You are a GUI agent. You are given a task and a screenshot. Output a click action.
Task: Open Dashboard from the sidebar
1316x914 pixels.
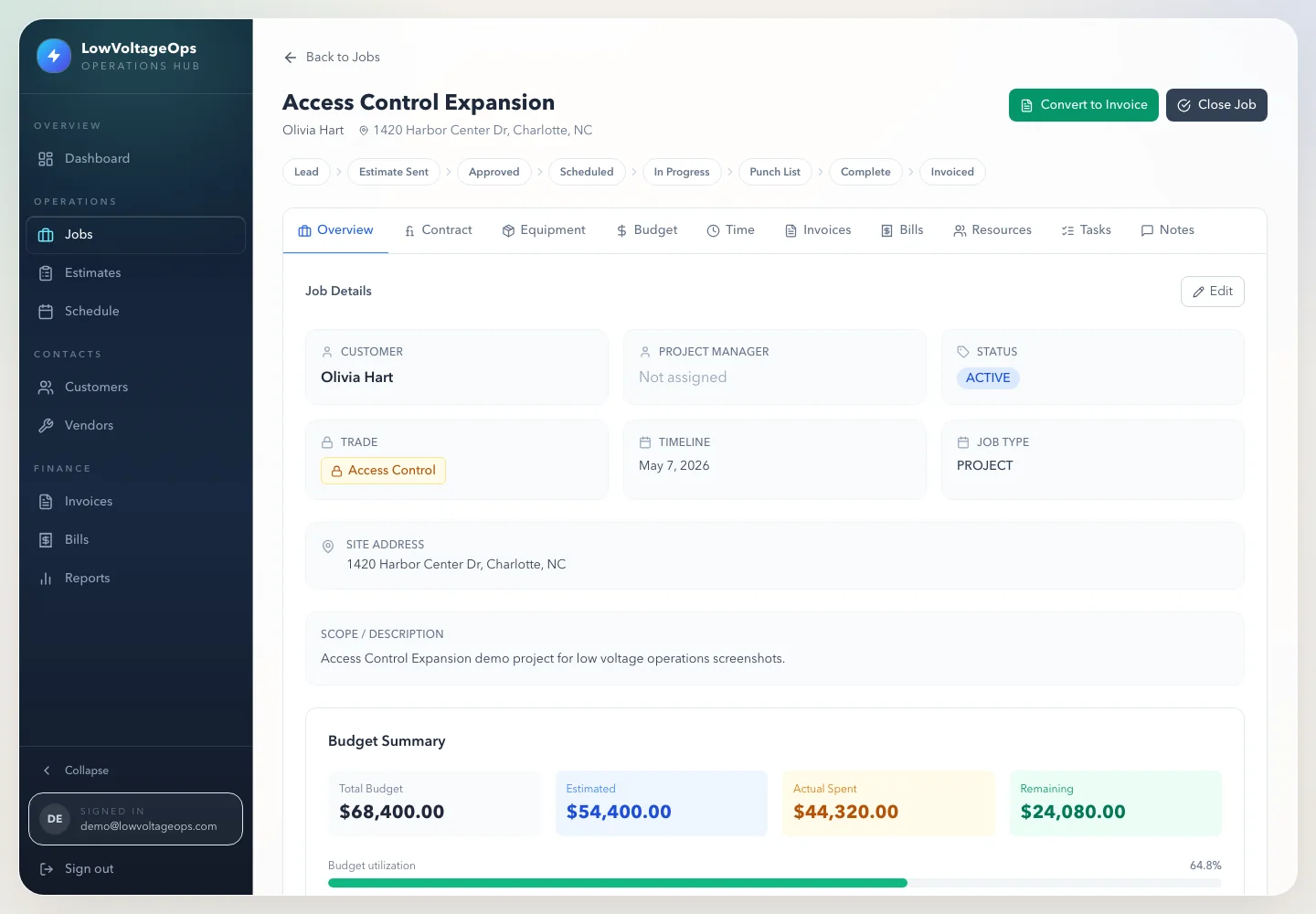point(135,158)
